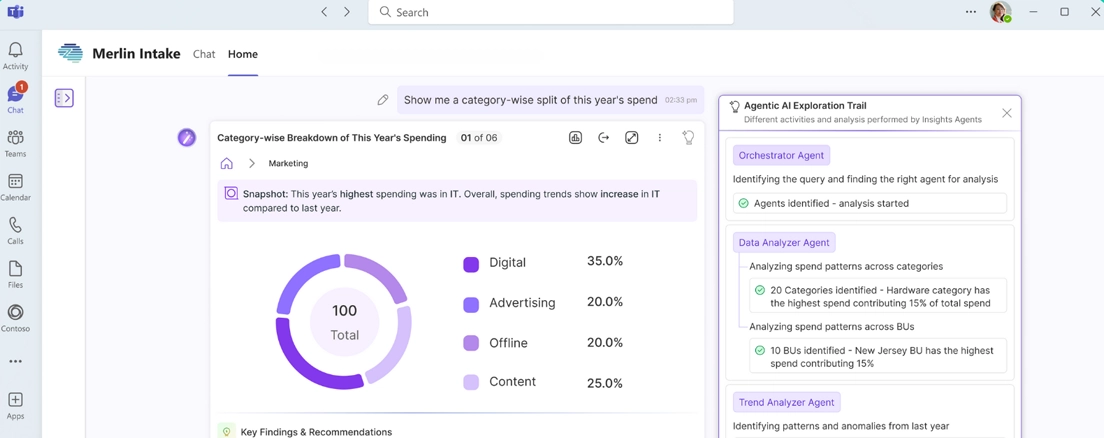Select the Content color swatch
Image resolution: width=1104 pixels, height=438 pixels.
[x=471, y=382]
